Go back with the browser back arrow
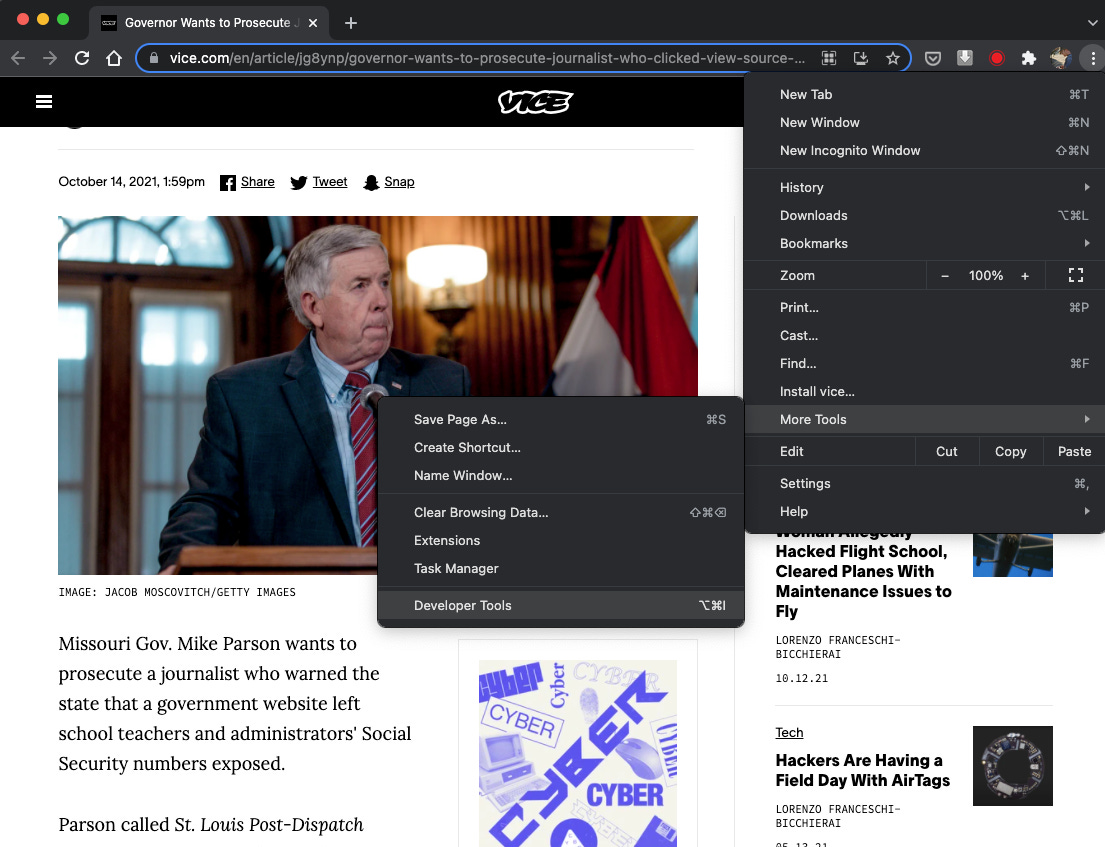 pyautogui.click(x=18, y=58)
